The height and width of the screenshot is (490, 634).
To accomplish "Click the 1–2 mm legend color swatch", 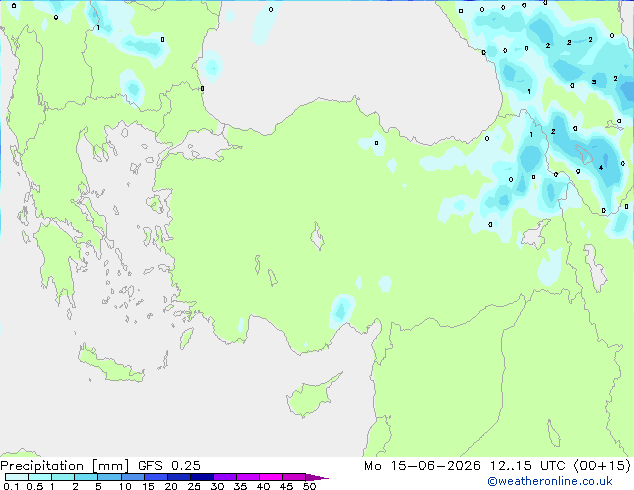I will (x=63, y=477).
